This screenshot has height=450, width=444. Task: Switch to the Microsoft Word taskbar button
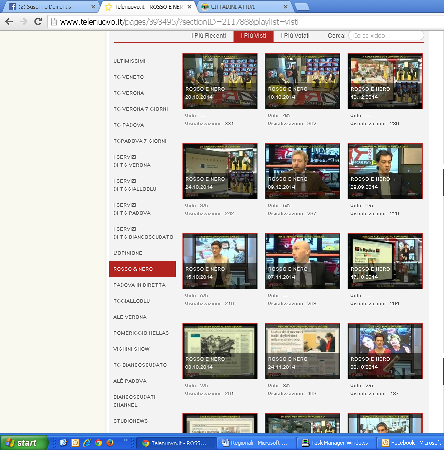[x=257, y=443]
